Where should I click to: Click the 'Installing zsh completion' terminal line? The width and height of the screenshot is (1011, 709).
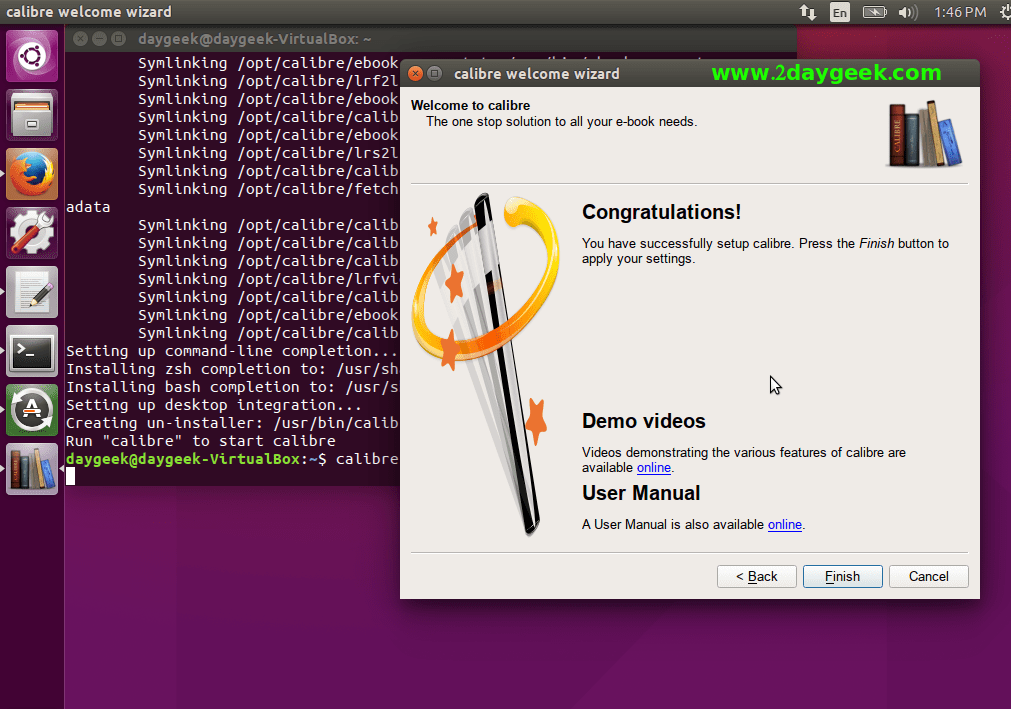point(232,369)
